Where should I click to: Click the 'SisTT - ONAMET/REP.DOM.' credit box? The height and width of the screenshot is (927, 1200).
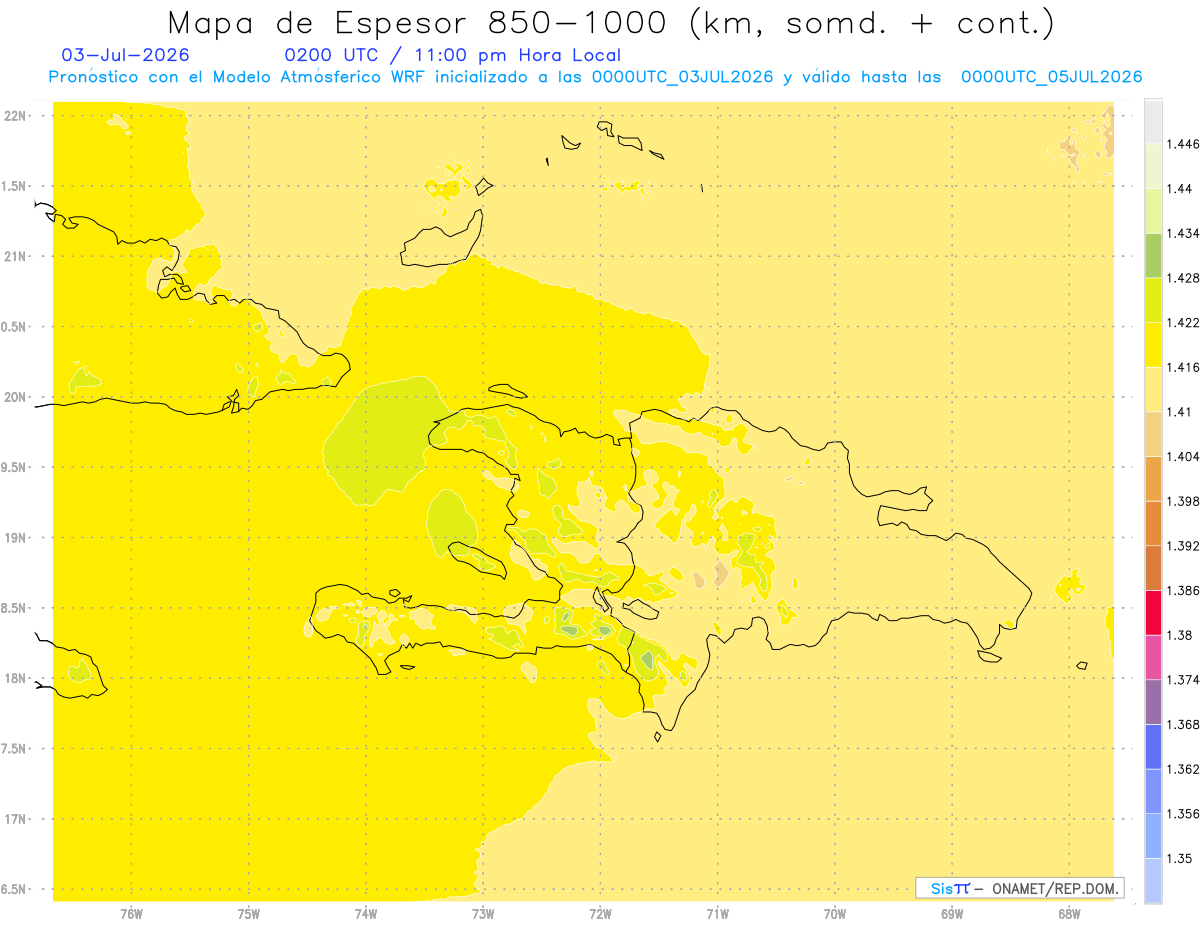pos(1019,888)
